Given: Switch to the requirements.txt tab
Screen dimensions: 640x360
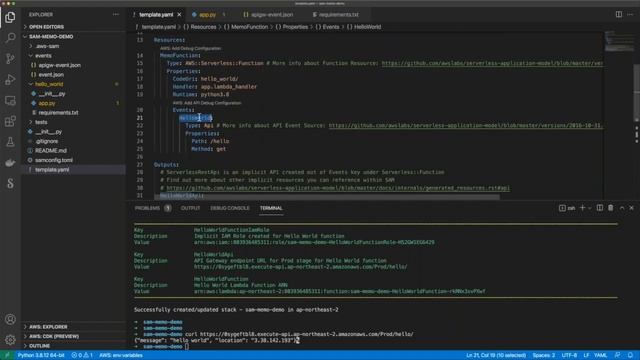Looking at the screenshot, I should [338, 15].
